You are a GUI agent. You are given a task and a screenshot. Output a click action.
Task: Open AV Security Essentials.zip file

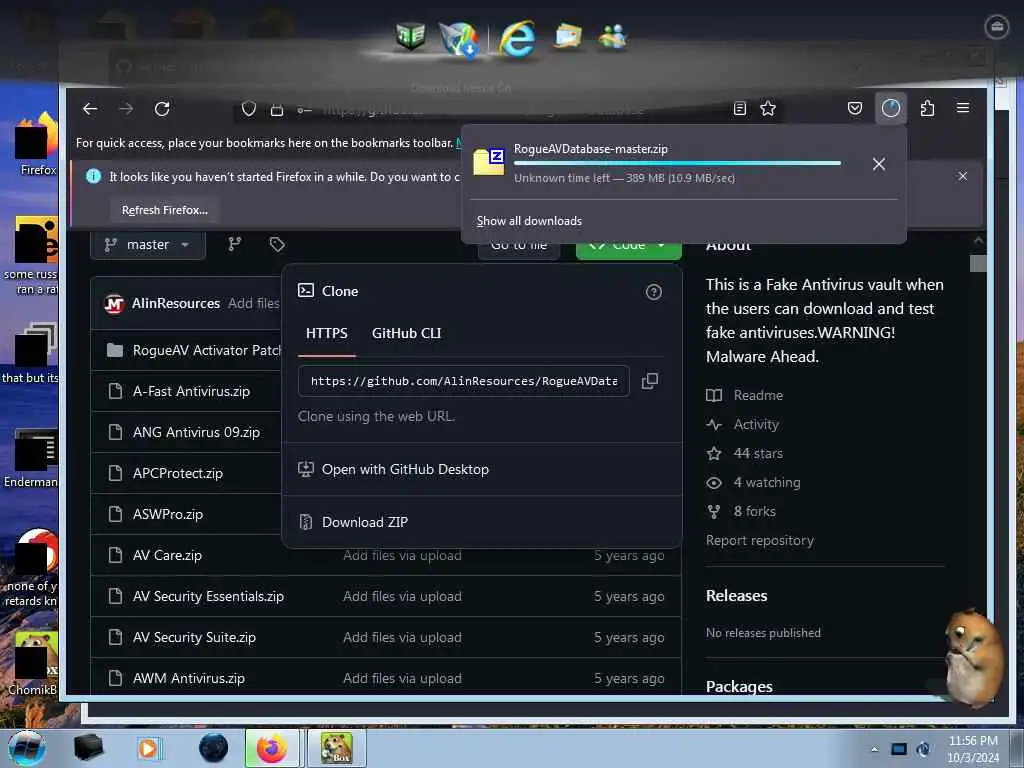[208, 596]
